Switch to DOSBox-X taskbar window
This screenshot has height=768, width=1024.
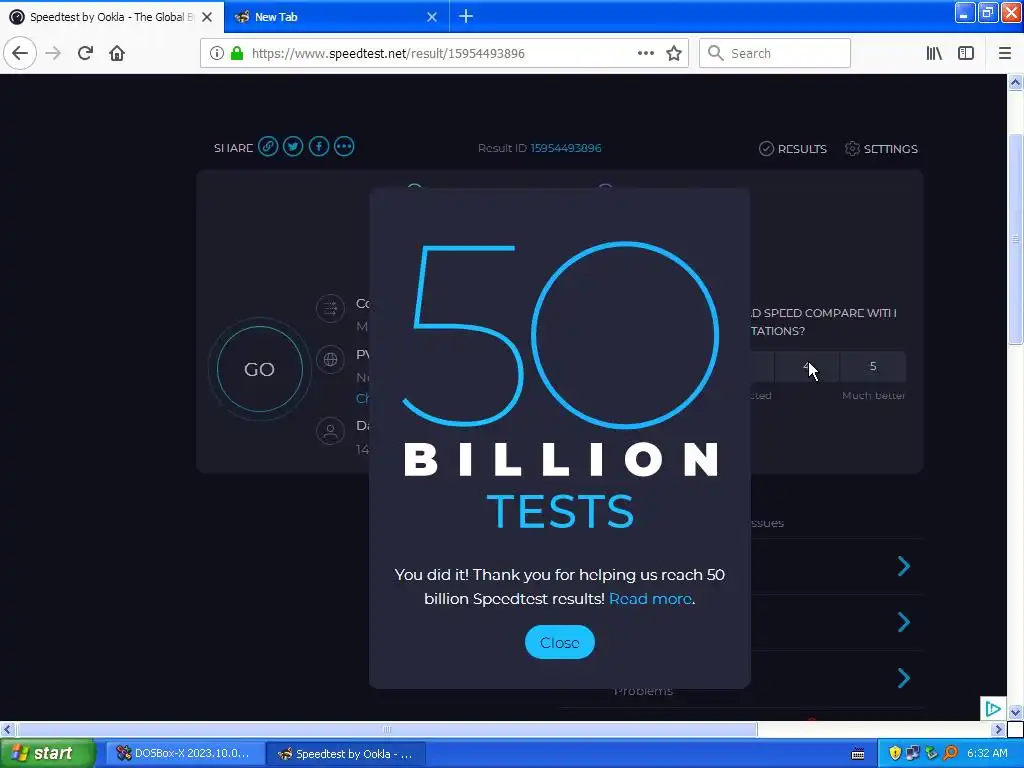186,754
